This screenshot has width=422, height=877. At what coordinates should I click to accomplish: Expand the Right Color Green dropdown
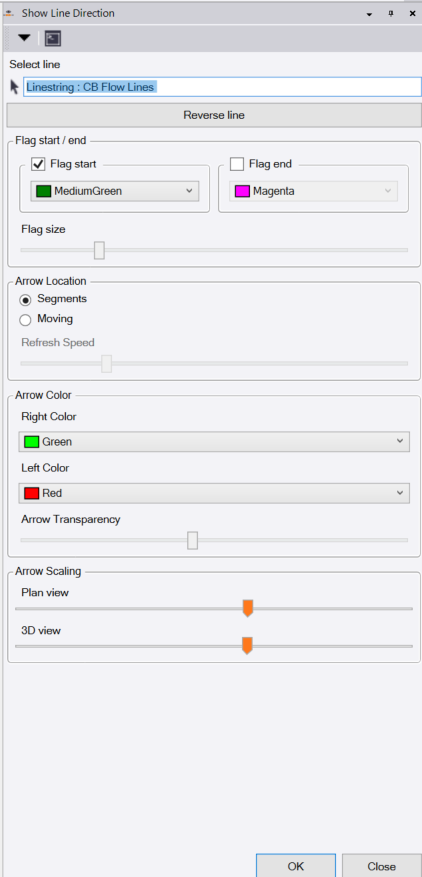click(x=214, y=441)
